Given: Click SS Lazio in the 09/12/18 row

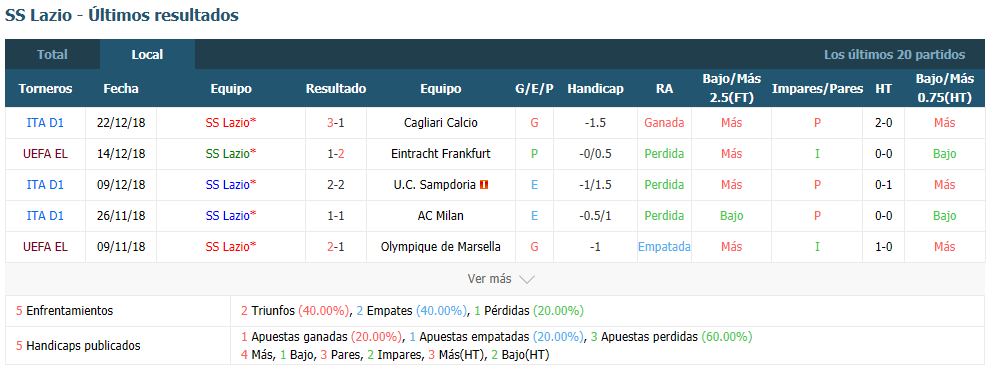Looking at the screenshot, I should tap(230, 185).
